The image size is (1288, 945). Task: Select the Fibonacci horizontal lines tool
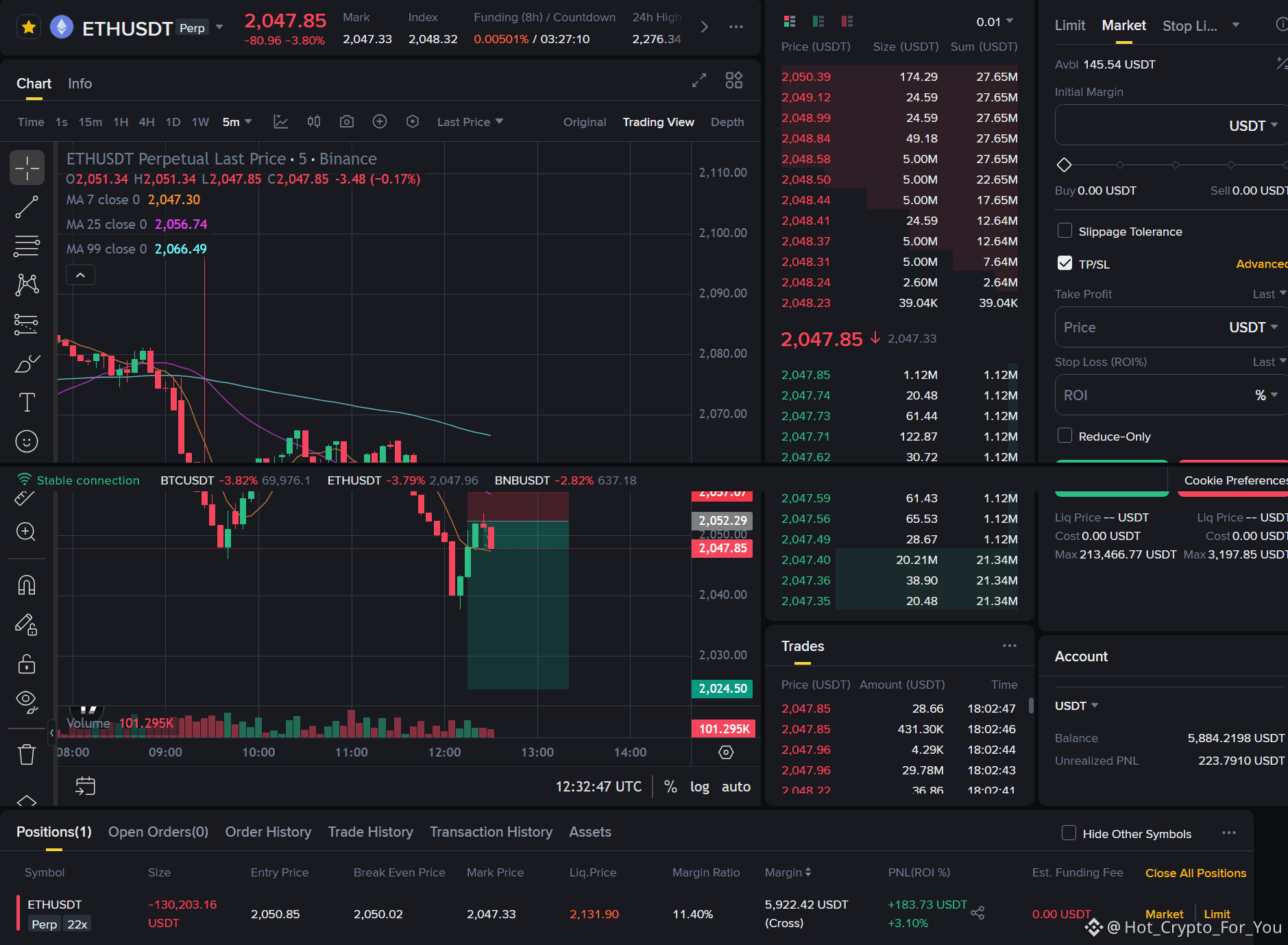[27, 246]
